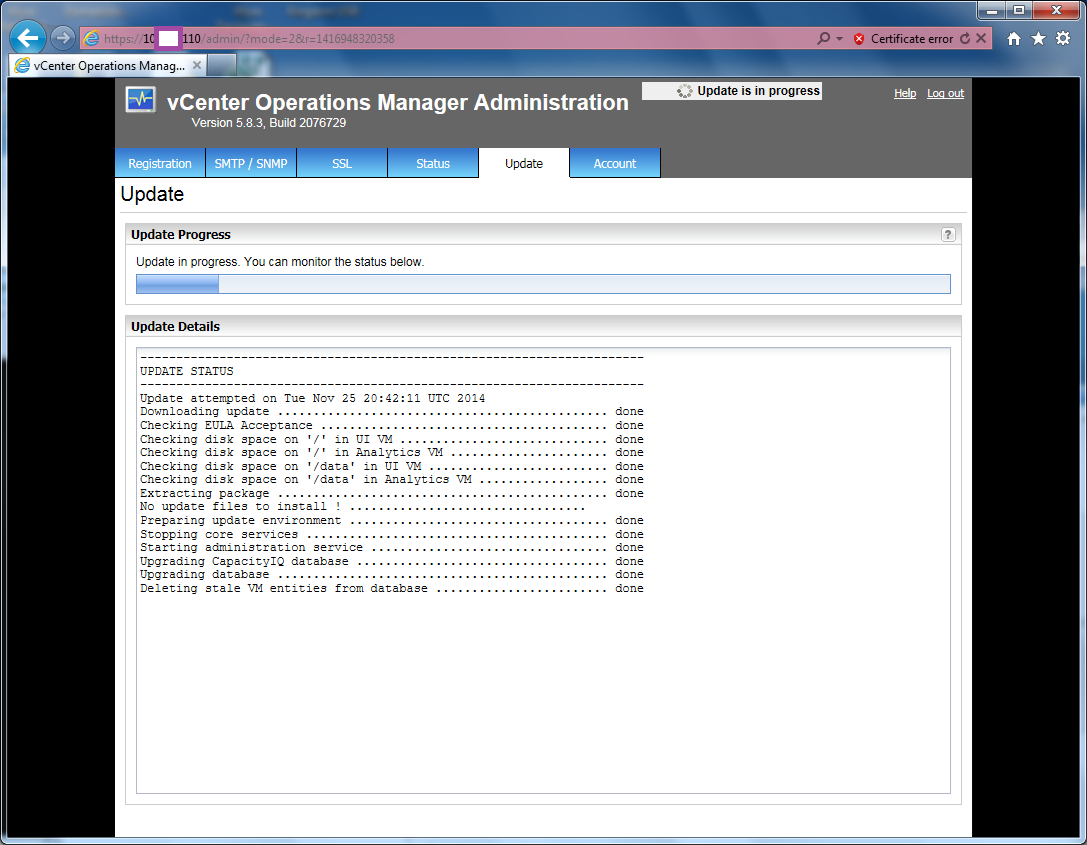Click the Help link

click(905, 93)
